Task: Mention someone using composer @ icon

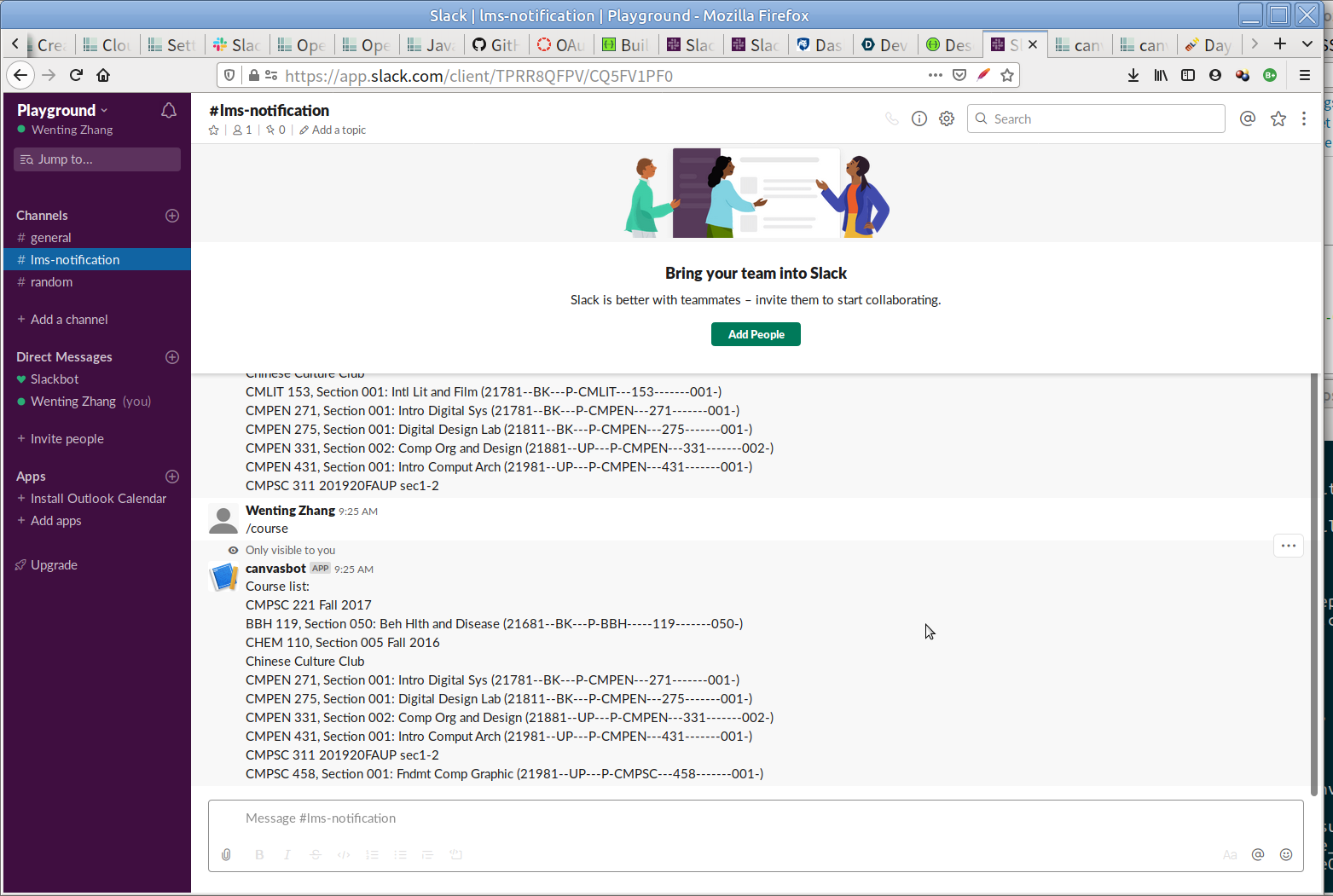Action: click(1258, 855)
